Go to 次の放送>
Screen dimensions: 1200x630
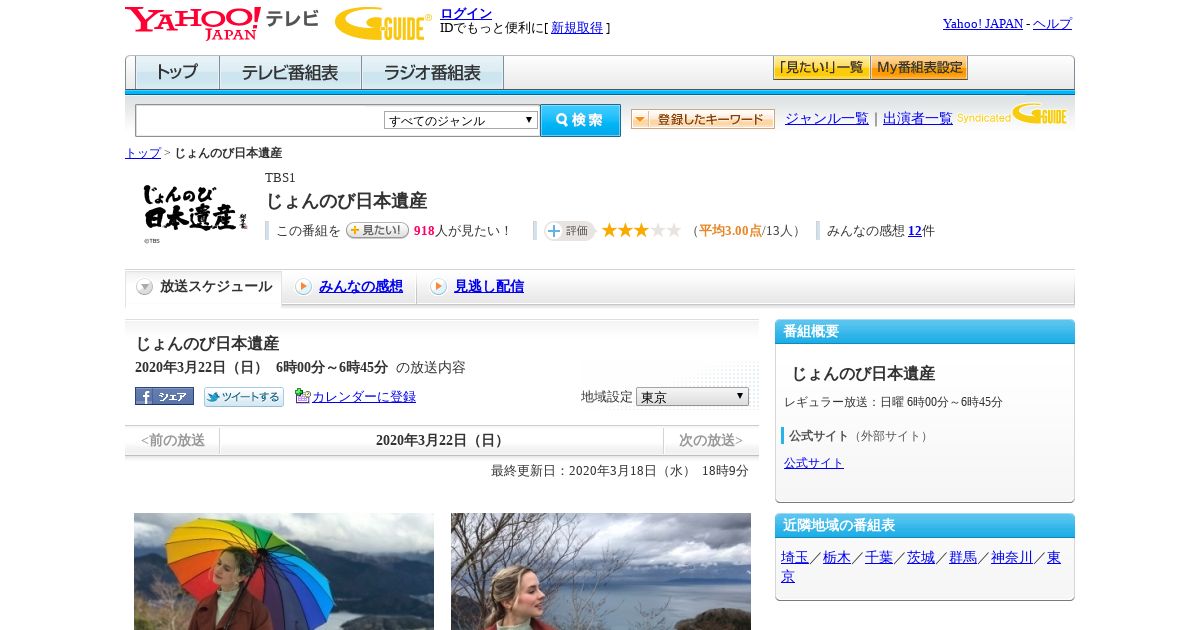(x=711, y=440)
